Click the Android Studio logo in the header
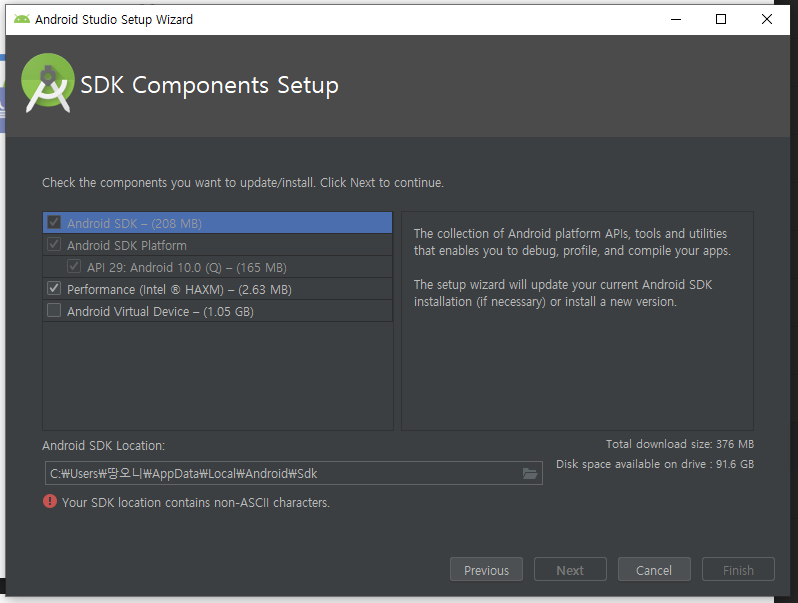798x603 pixels. point(48,83)
